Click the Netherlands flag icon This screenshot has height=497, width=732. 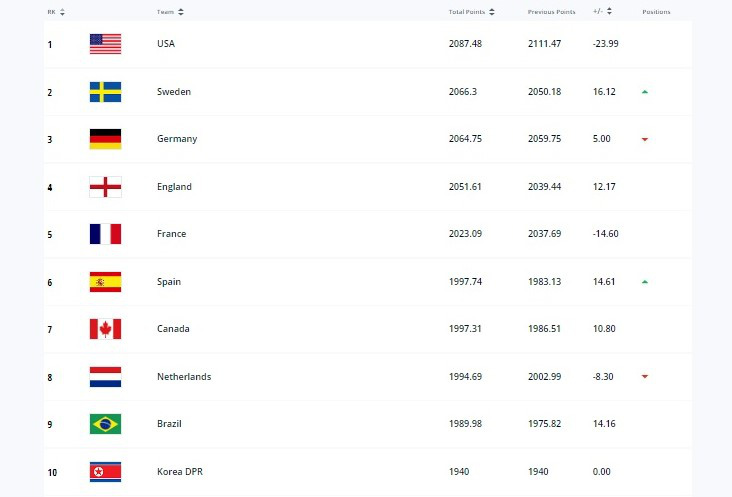click(105, 377)
